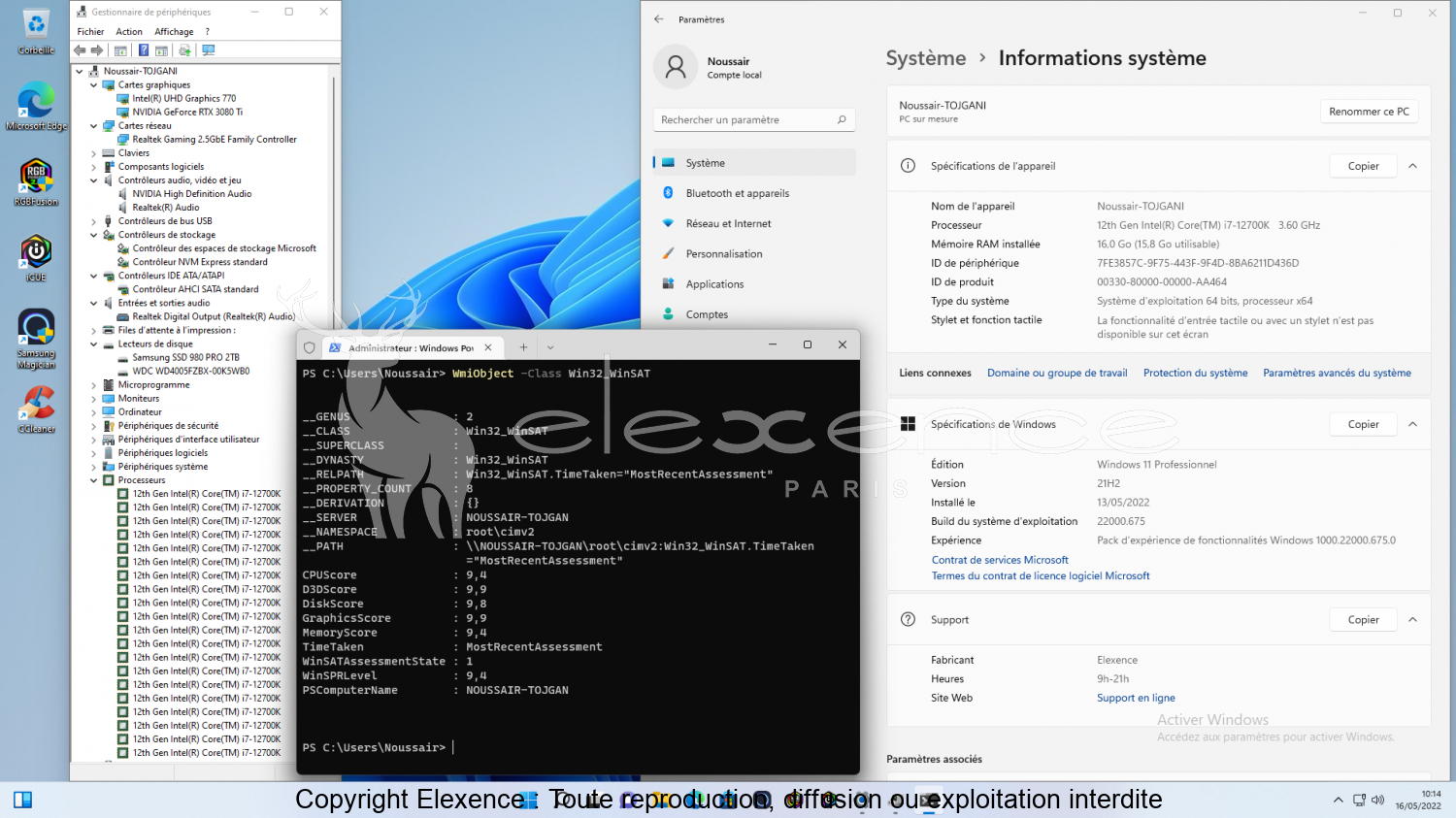Click the Système breadcrumb in the Paramètres header
This screenshot has height=818, width=1456.
click(926, 58)
